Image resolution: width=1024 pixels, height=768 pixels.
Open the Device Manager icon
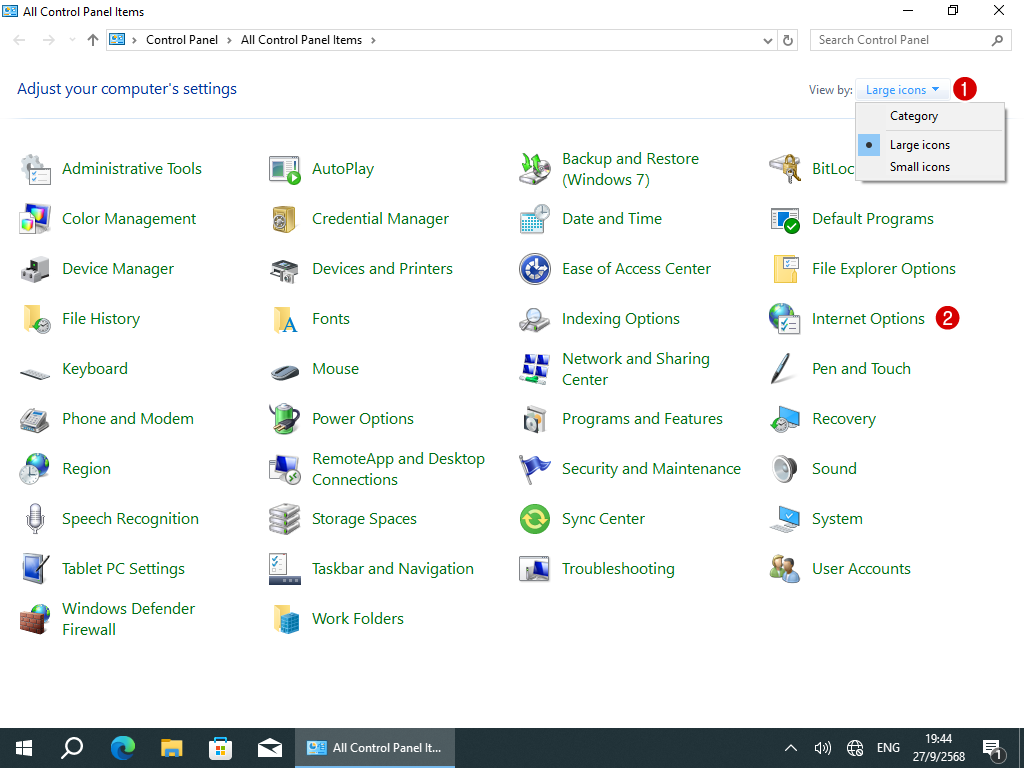(35, 269)
